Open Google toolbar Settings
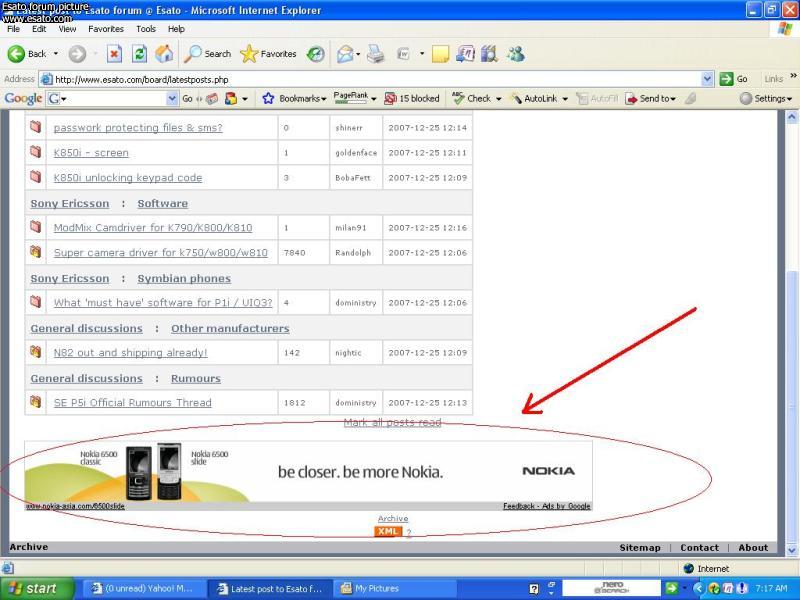 [766, 98]
